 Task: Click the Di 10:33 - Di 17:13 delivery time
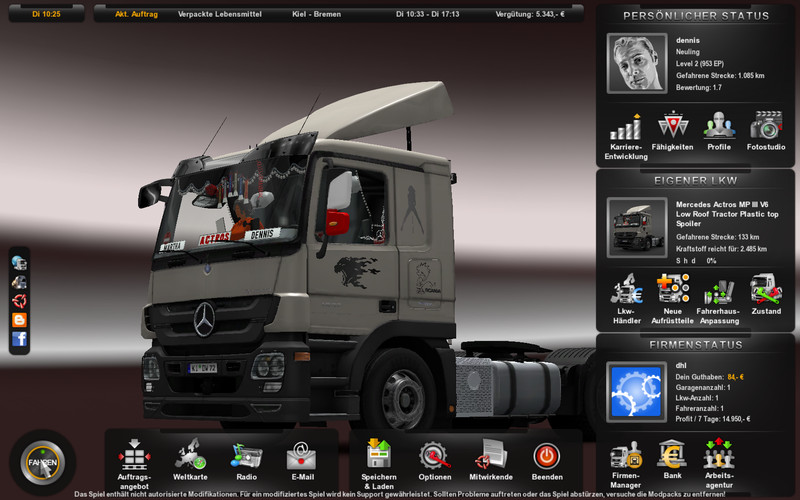428,14
